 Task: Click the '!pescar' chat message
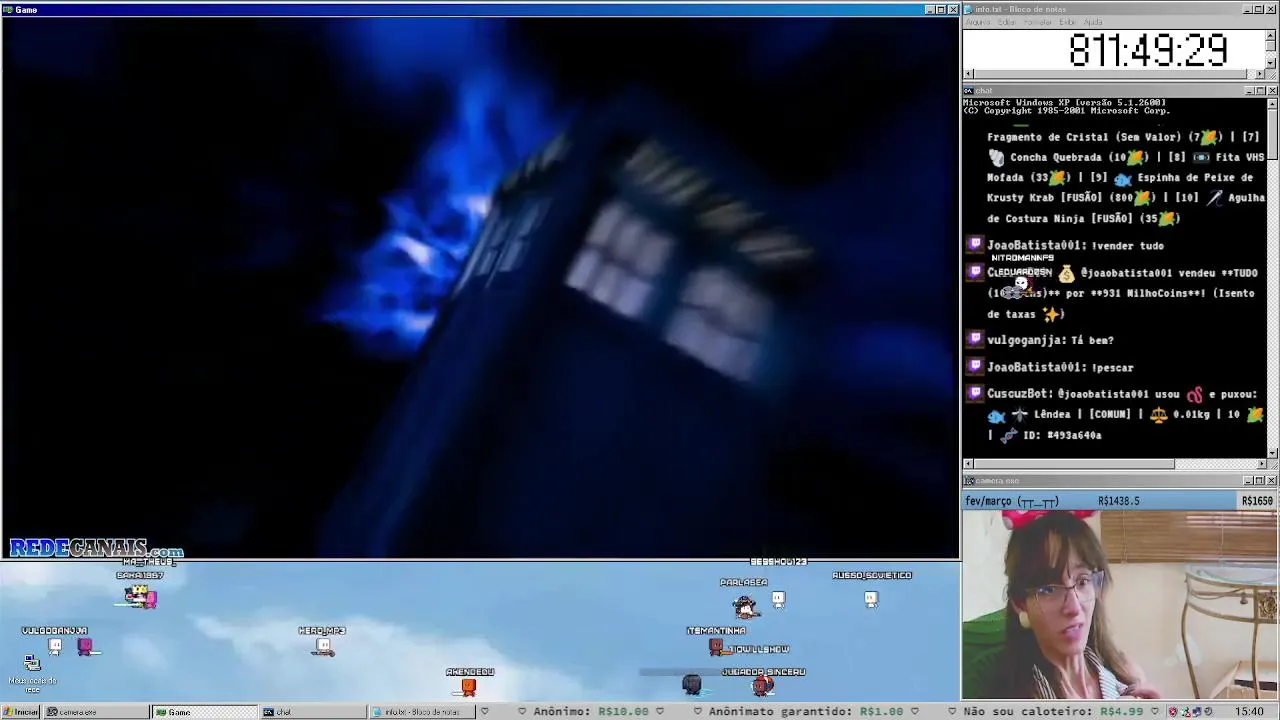tap(1113, 367)
